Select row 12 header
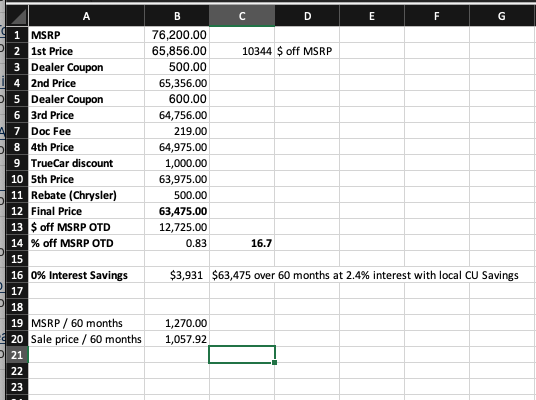Screen dimensions: 536x400 tap(17, 211)
